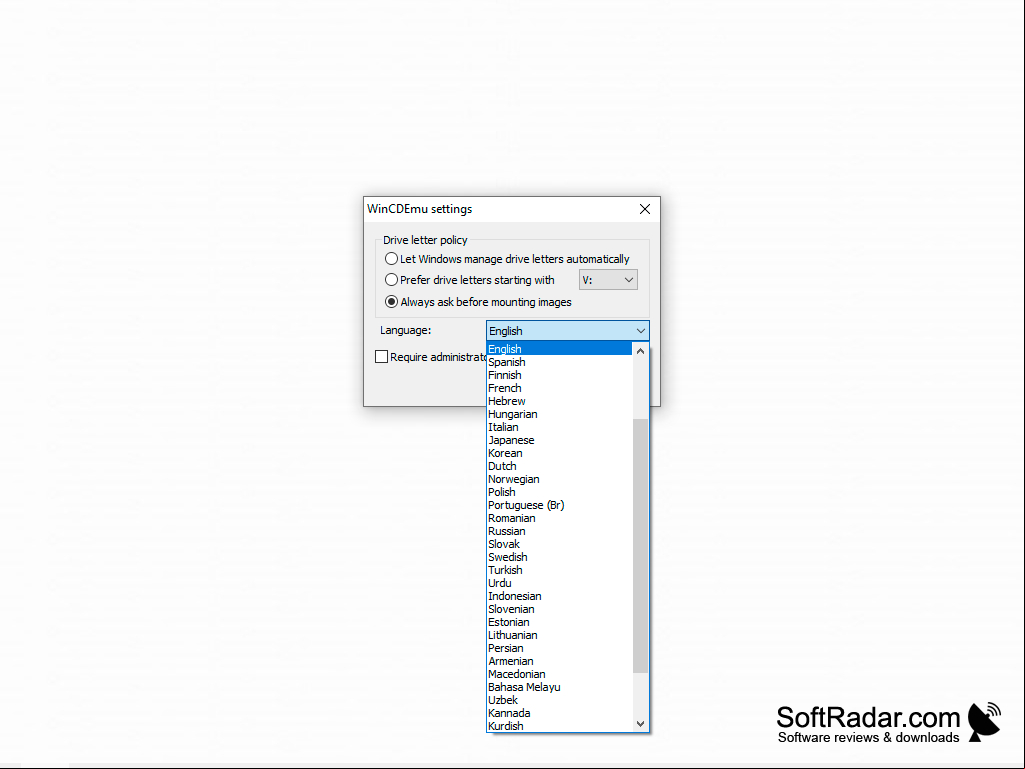Select Romanian language entry
This screenshot has height=769, width=1025.
(560, 518)
